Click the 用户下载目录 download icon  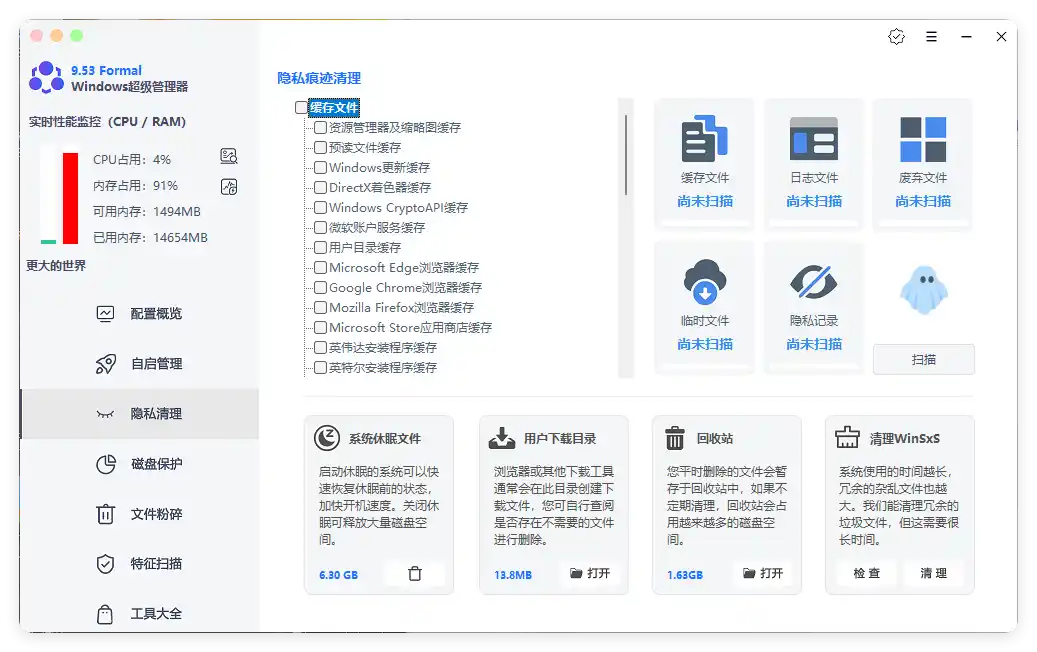click(x=502, y=438)
